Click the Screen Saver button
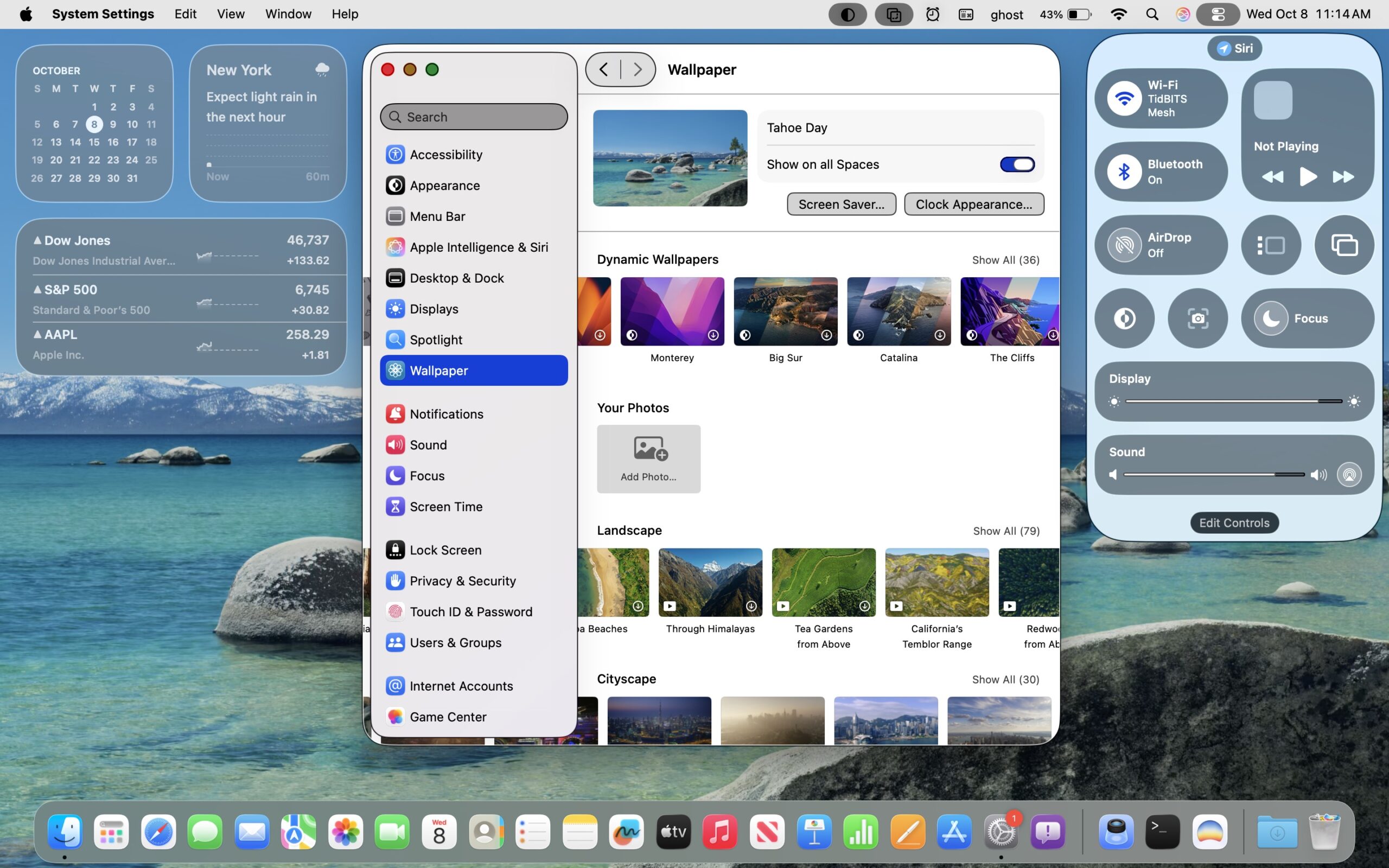 click(x=841, y=205)
